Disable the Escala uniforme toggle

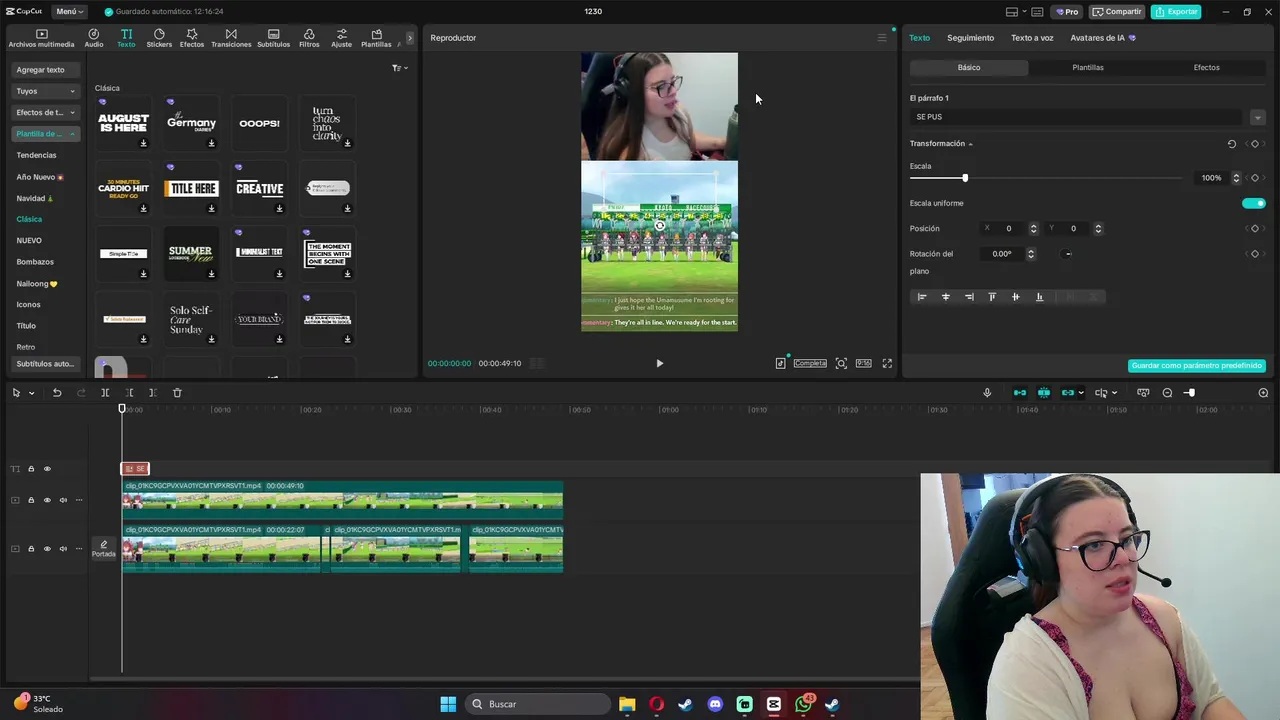tap(1254, 203)
